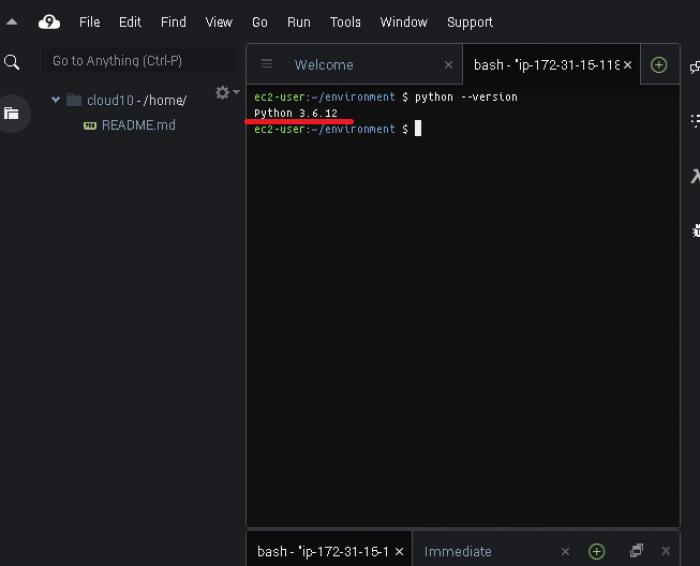Image resolution: width=700 pixels, height=566 pixels.
Task: Collapse the cloud10 folder tree
Action: pos(55,100)
